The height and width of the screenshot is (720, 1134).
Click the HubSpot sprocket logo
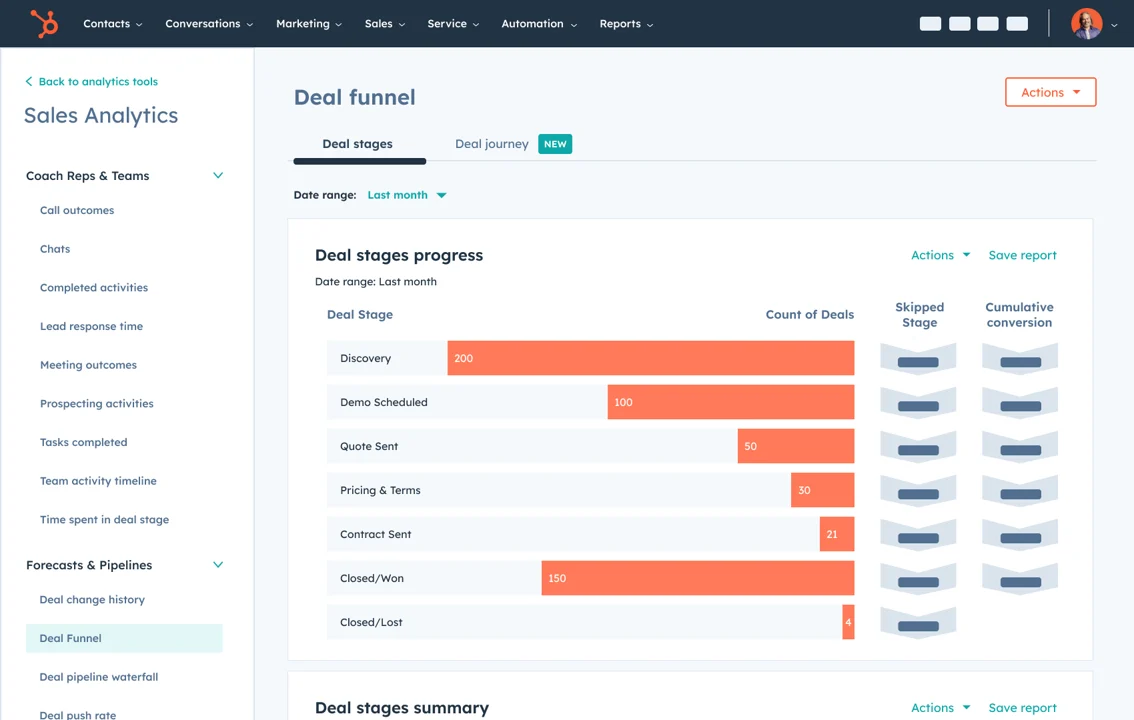(x=44, y=23)
